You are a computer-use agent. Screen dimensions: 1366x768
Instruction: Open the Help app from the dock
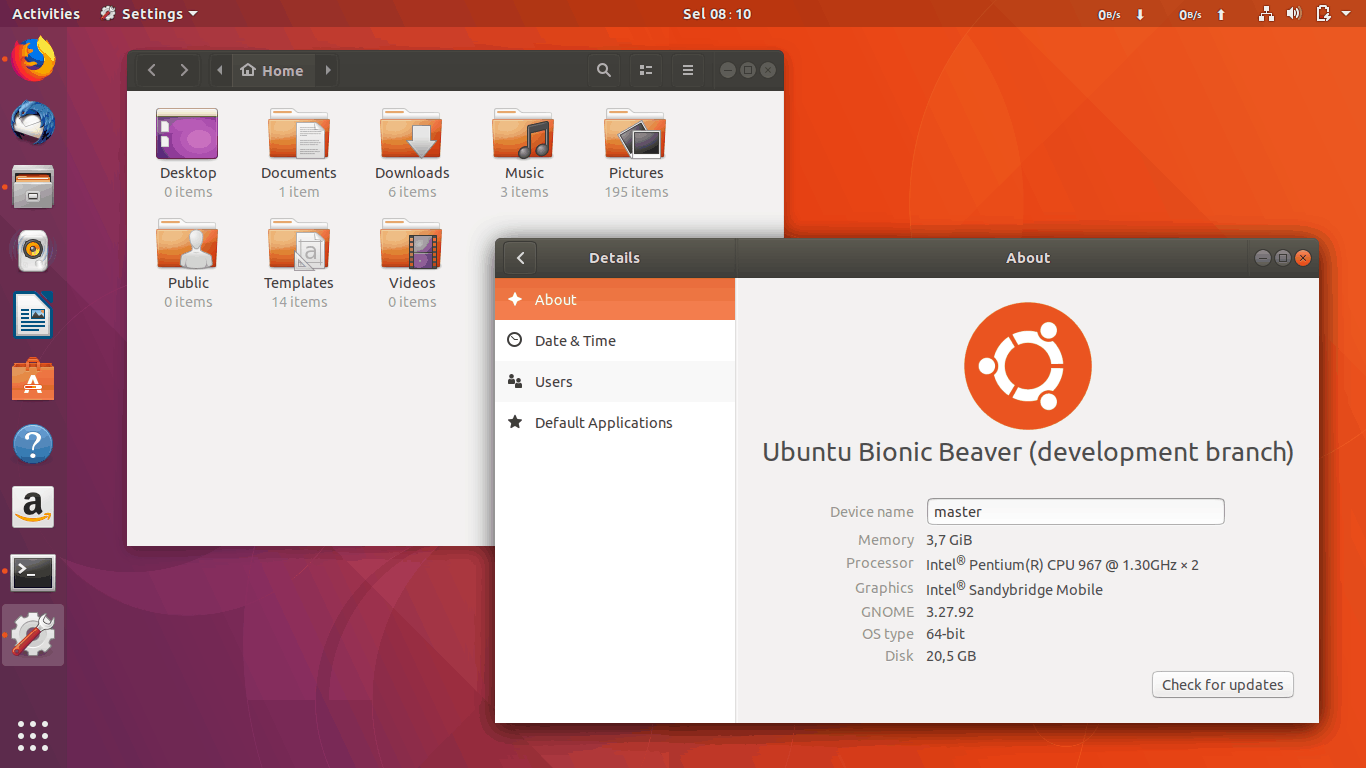pos(33,443)
